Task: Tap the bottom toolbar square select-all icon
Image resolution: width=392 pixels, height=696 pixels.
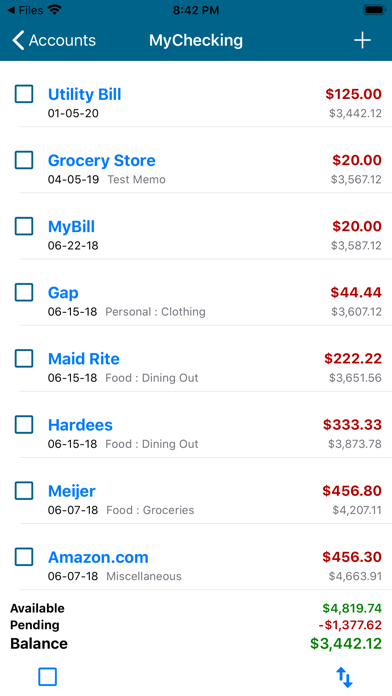Action: pos(48,677)
